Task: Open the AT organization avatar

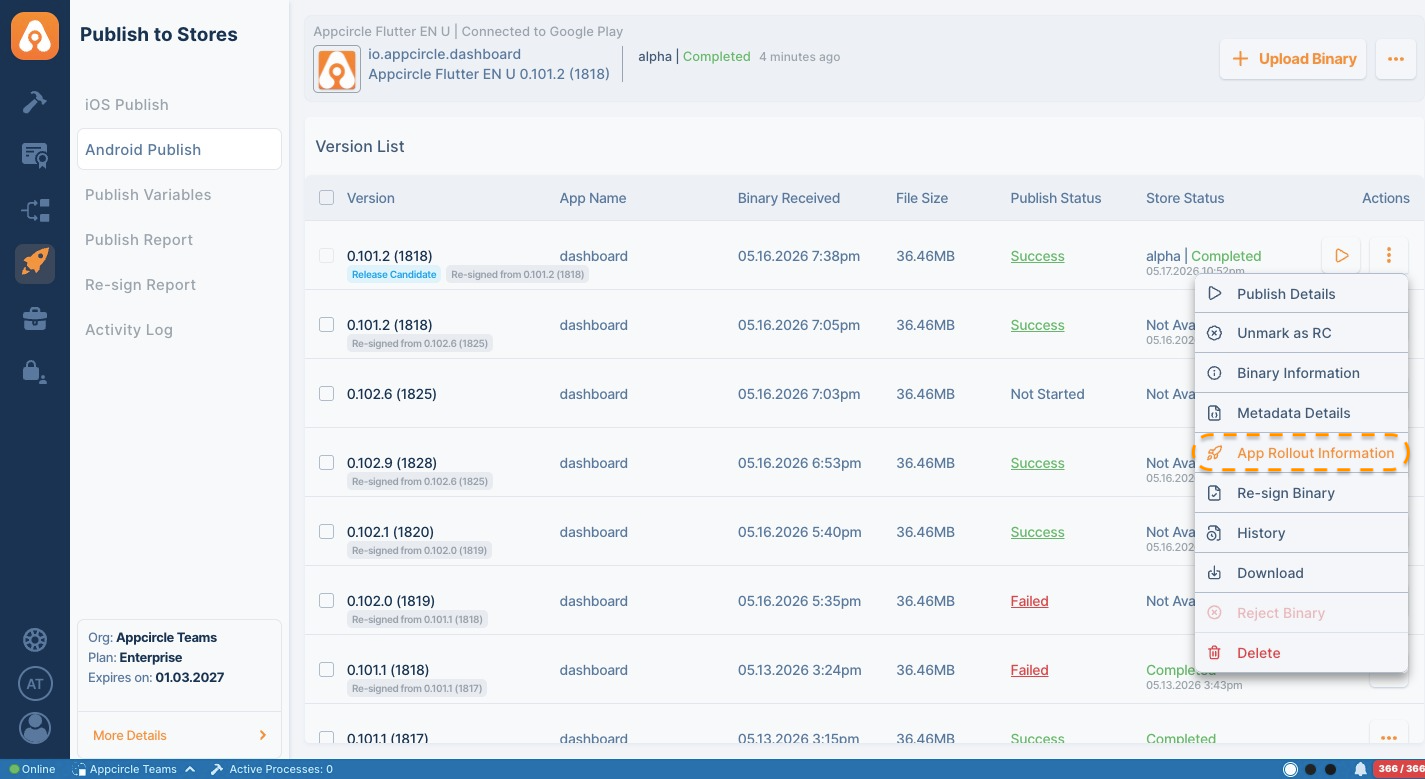Action: point(35,684)
